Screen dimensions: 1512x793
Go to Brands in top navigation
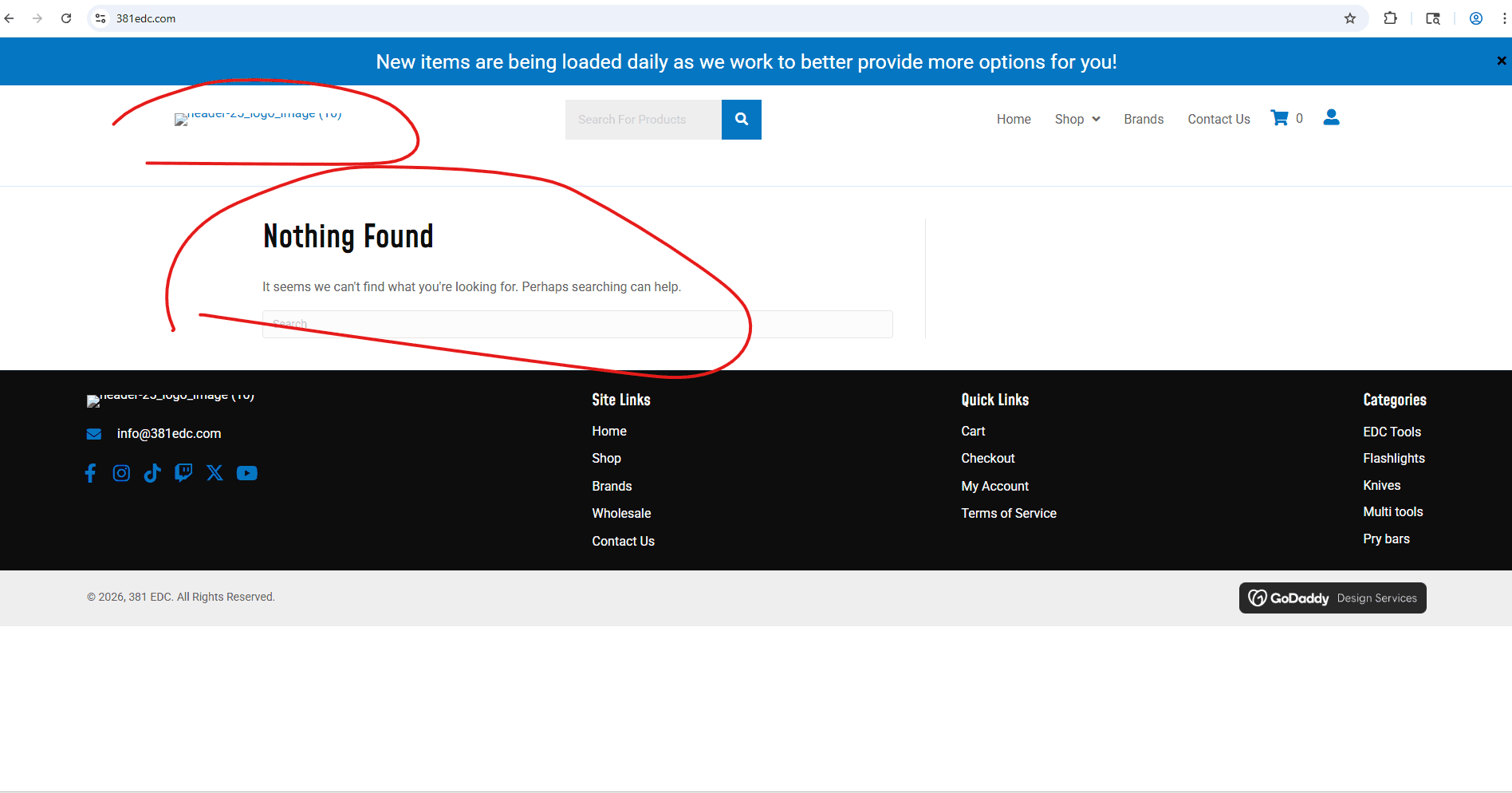point(1144,119)
